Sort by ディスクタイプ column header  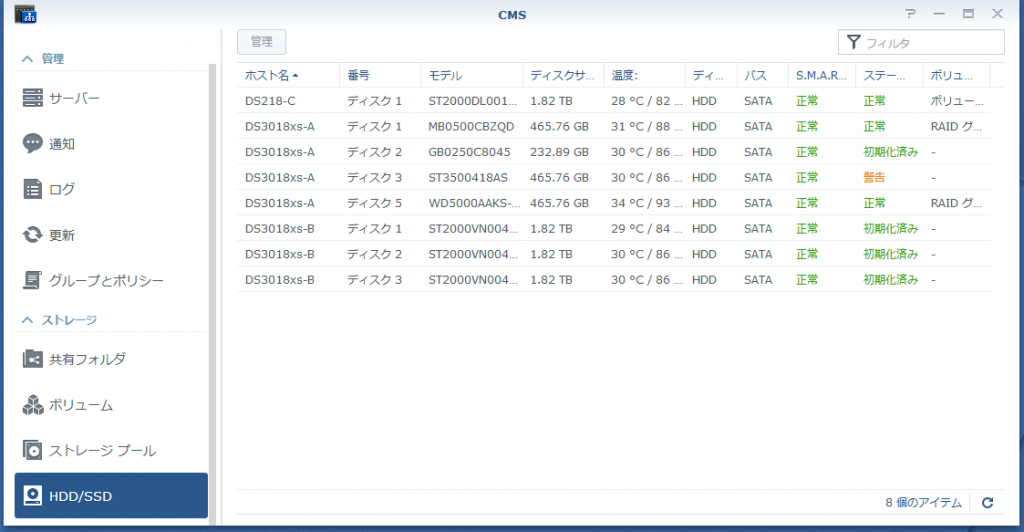coord(711,75)
